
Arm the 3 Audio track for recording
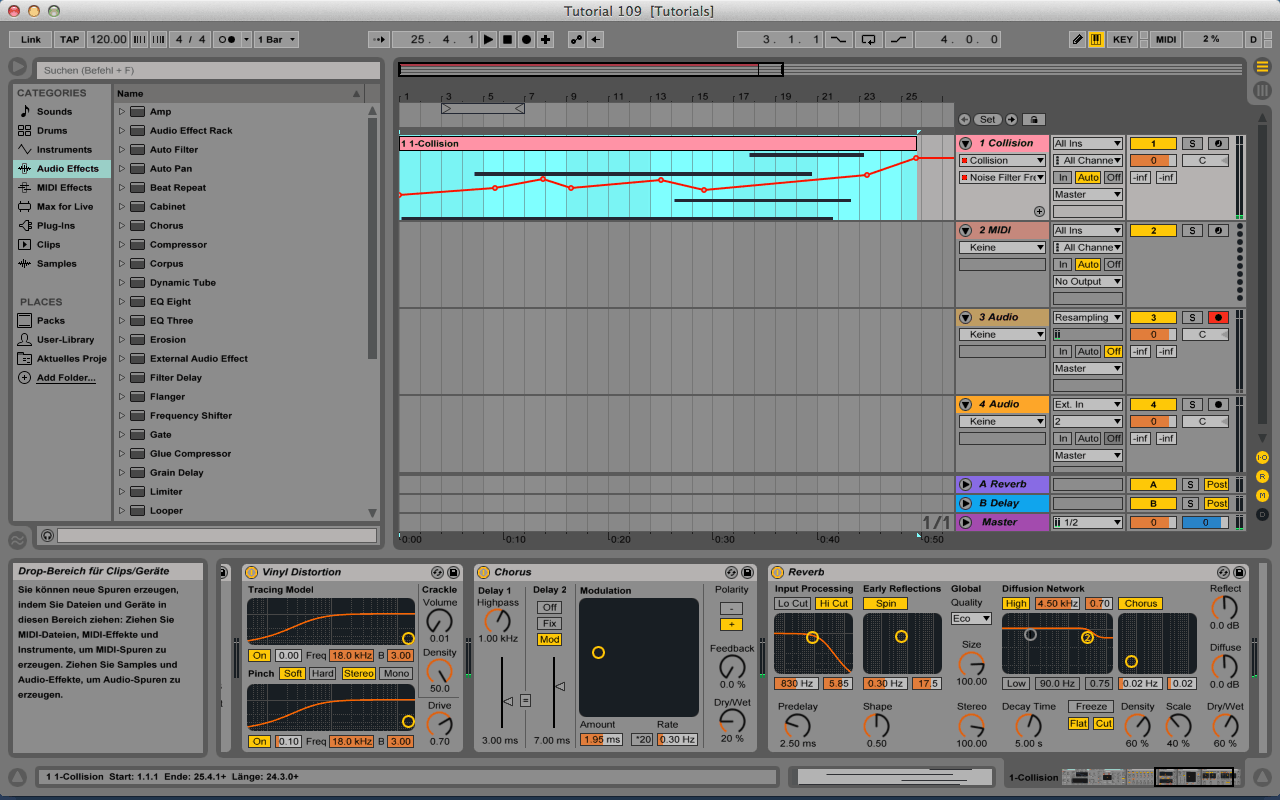pos(1218,318)
